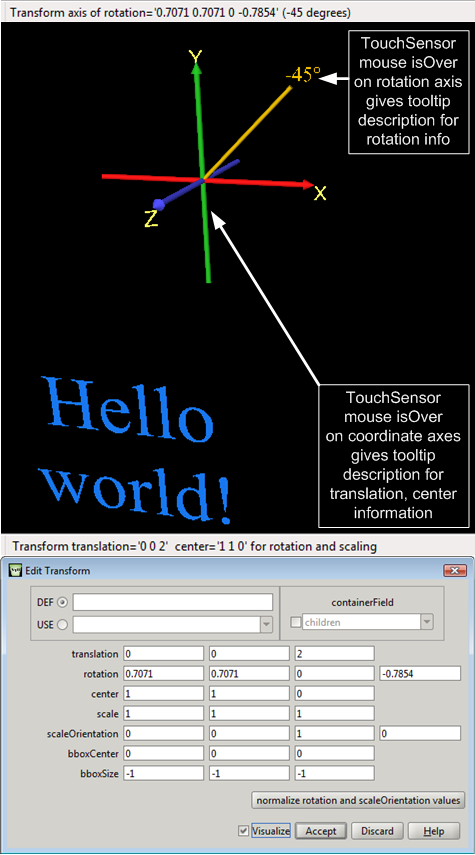
Task: Close the Edit Transform dialog
Action: coord(455,570)
